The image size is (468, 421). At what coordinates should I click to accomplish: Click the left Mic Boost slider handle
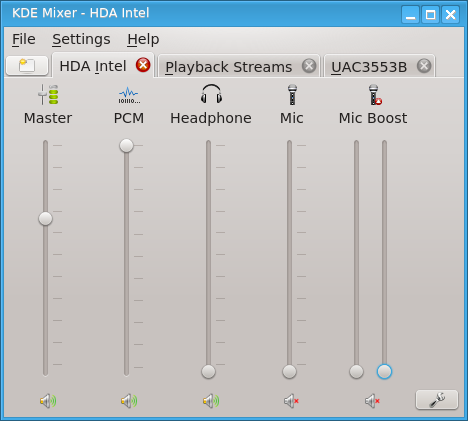pyautogui.click(x=356, y=371)
